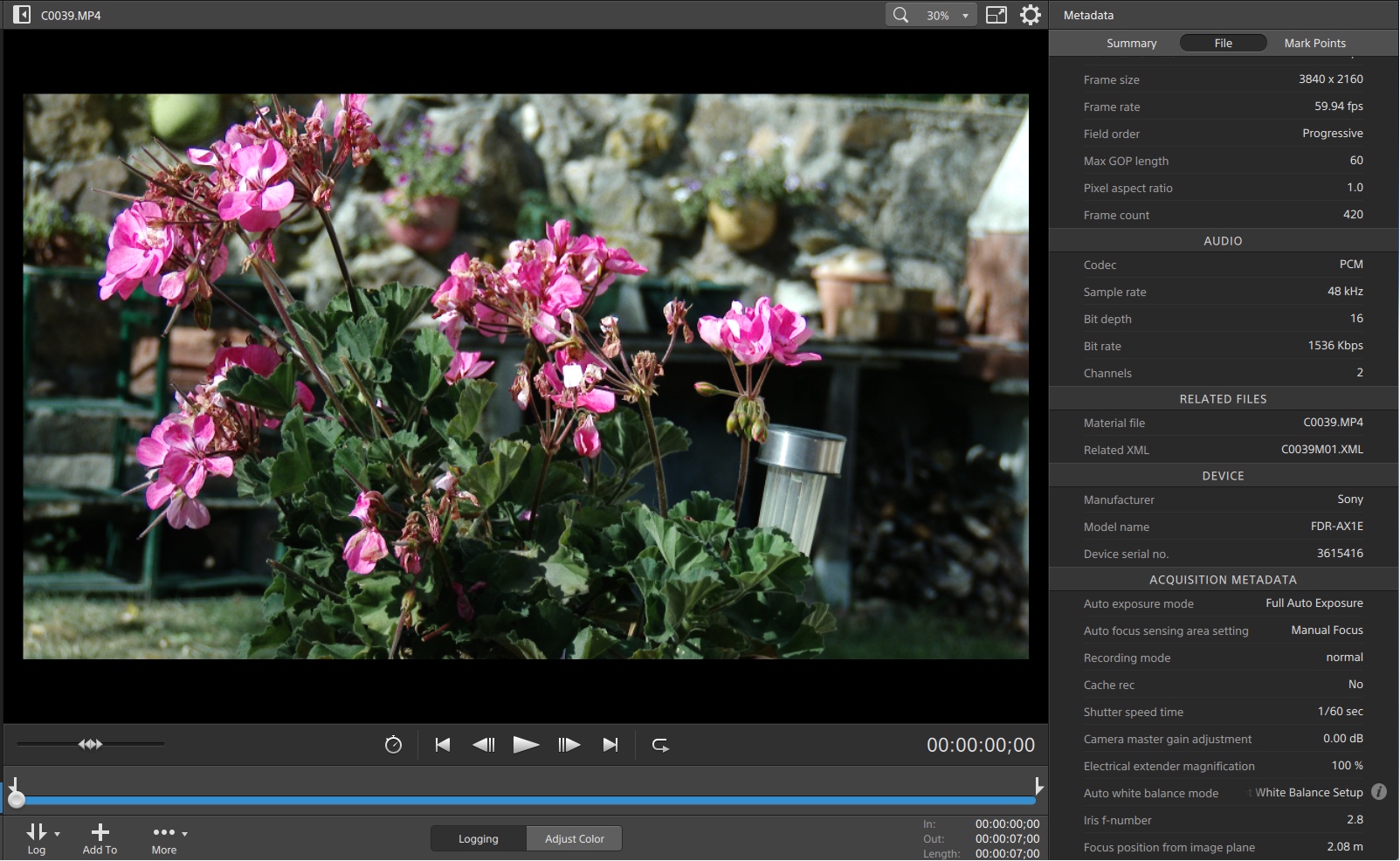Select the Logging mode button
Screen dimensions: 1400x861
[479, 838]
